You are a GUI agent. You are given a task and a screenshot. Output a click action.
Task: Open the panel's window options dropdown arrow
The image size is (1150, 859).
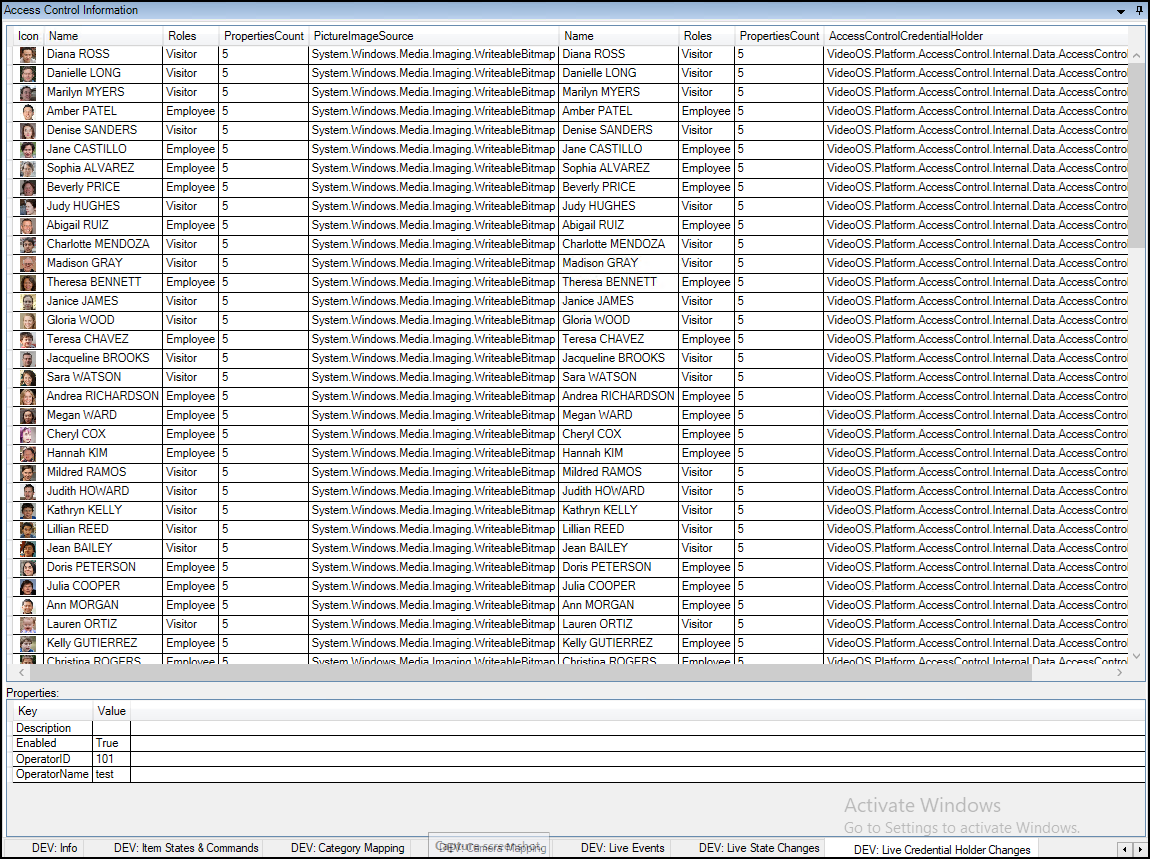pyautogui.click(x=1122, y=10)
